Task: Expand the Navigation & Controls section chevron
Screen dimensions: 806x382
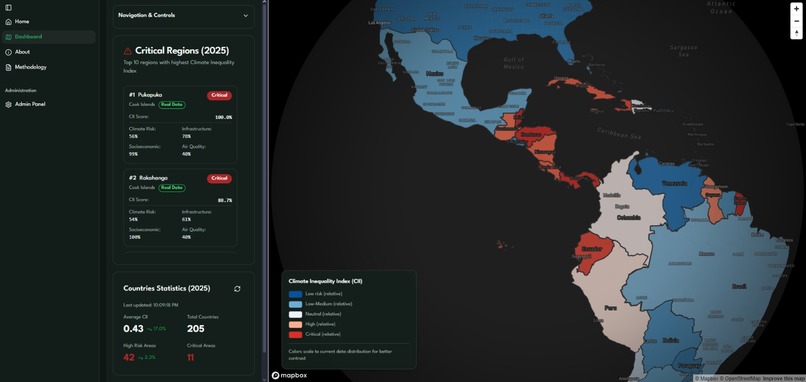Action: [245, 15]
